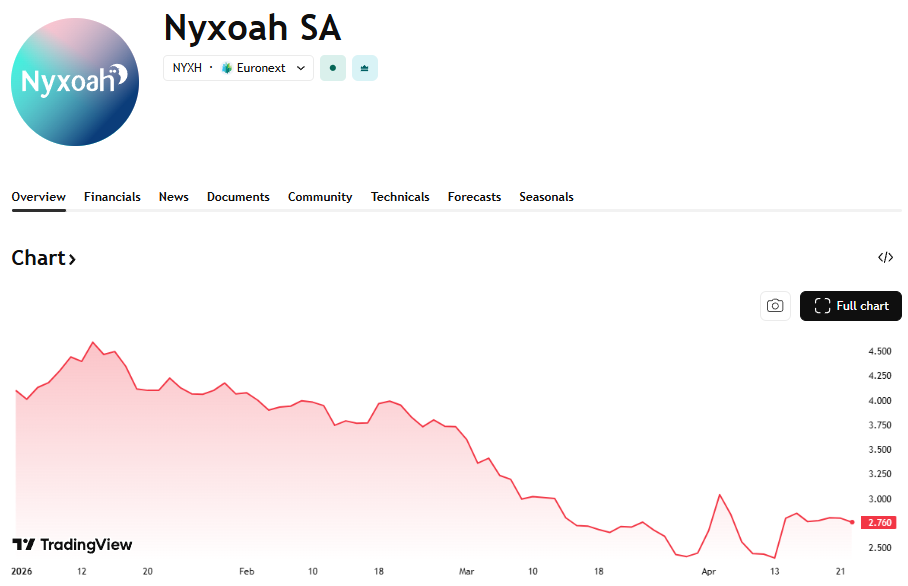Launch the Full chart button
The height and width of the screenshot is (586, 908).
click(x=851, y=306)
